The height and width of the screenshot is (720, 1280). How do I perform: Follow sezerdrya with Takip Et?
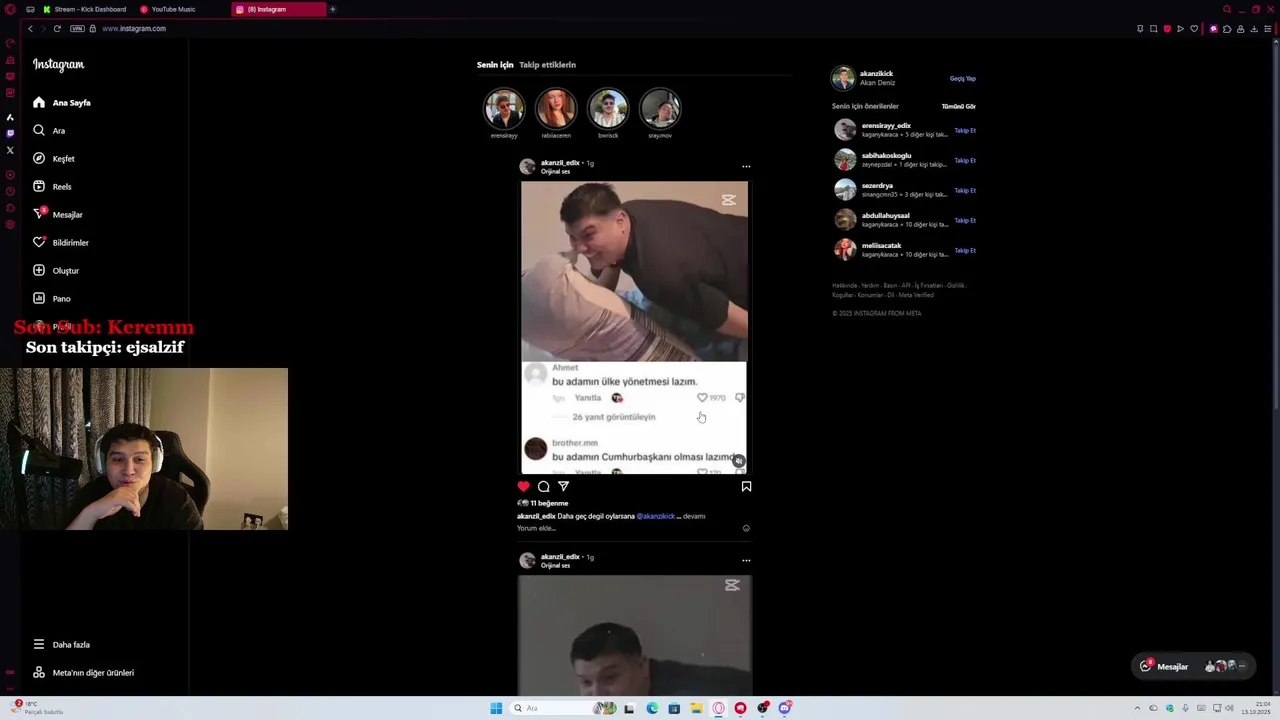click(965, 190)
